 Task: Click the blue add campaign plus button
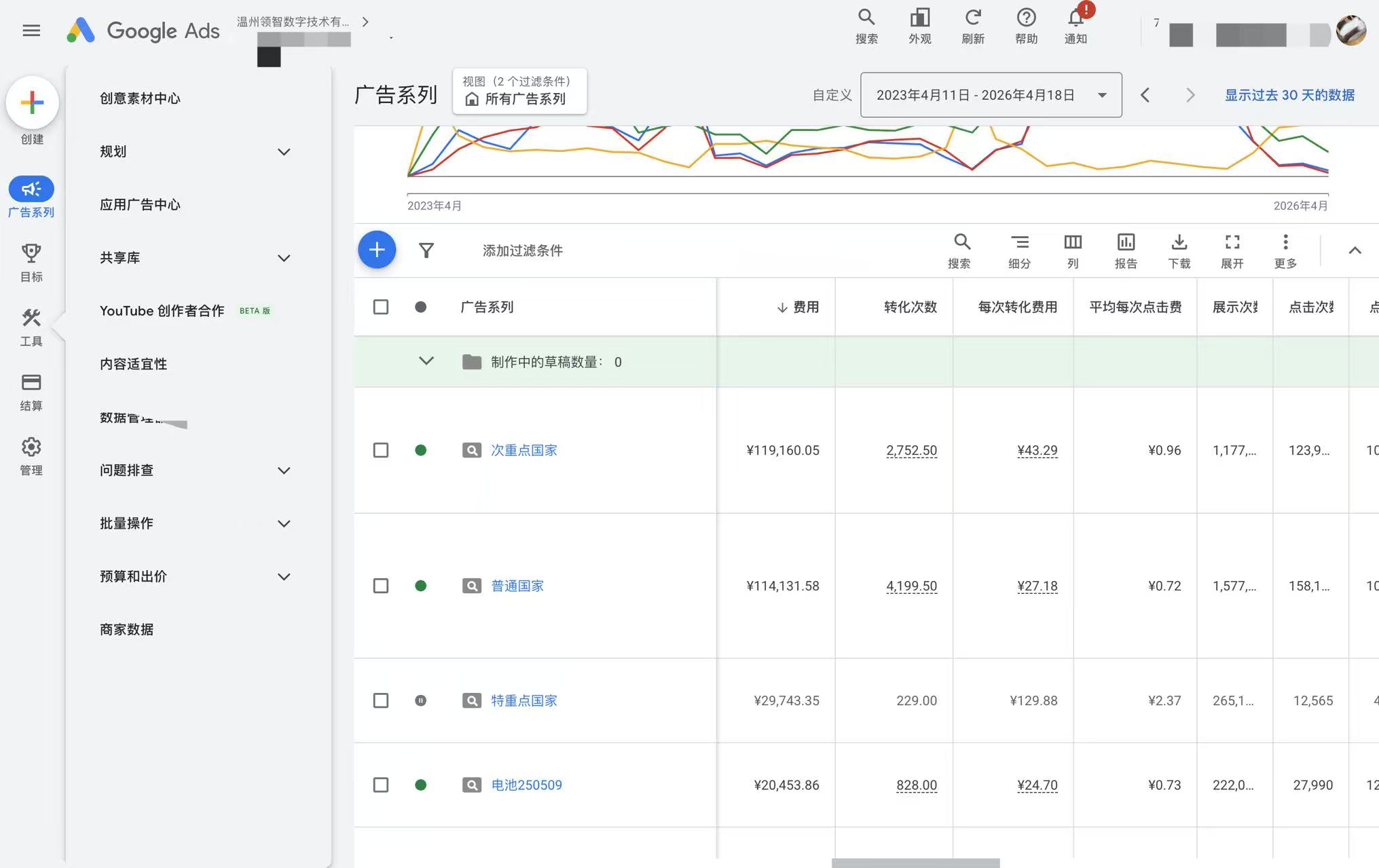point(377,250)
